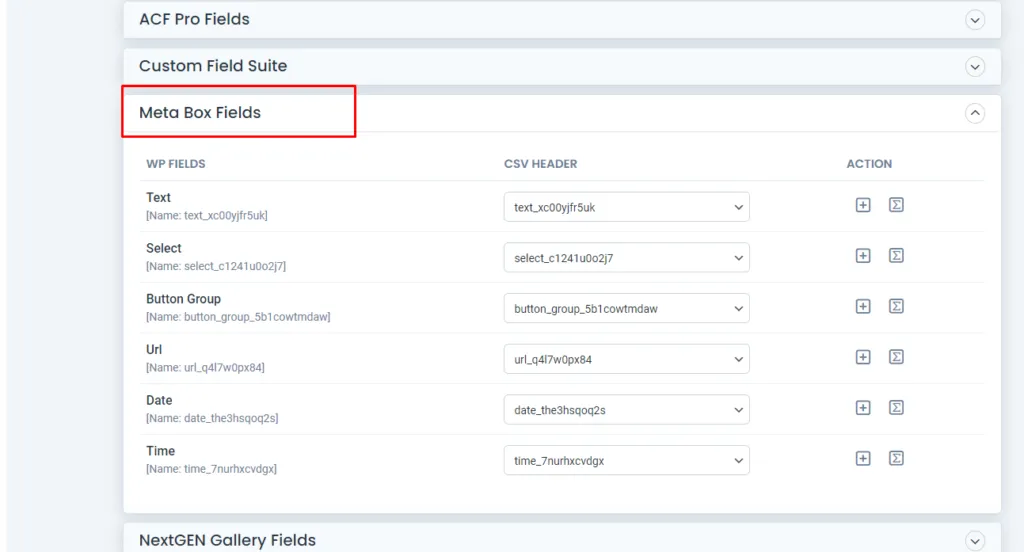
Task: Expand the NextGEN Gallery Fields section chevron
Action: point(974,541)
